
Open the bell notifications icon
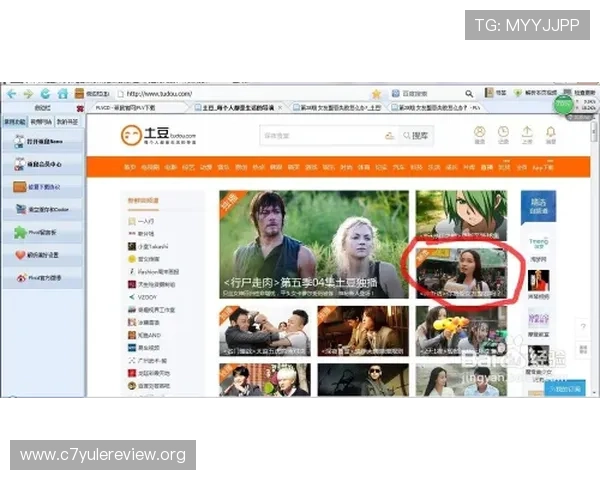click(551, 135)
